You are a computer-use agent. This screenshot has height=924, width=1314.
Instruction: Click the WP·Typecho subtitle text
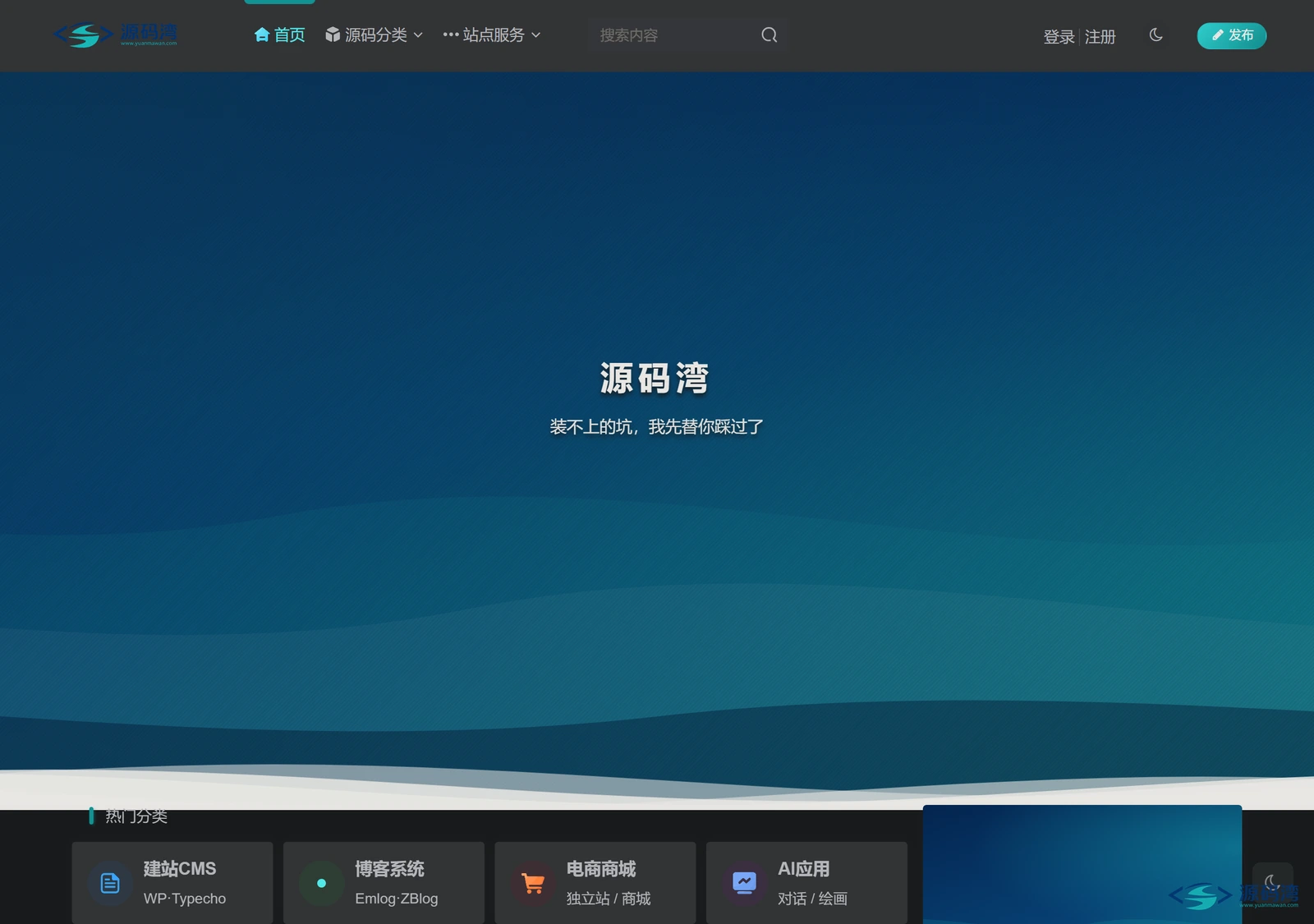[185, 899]
